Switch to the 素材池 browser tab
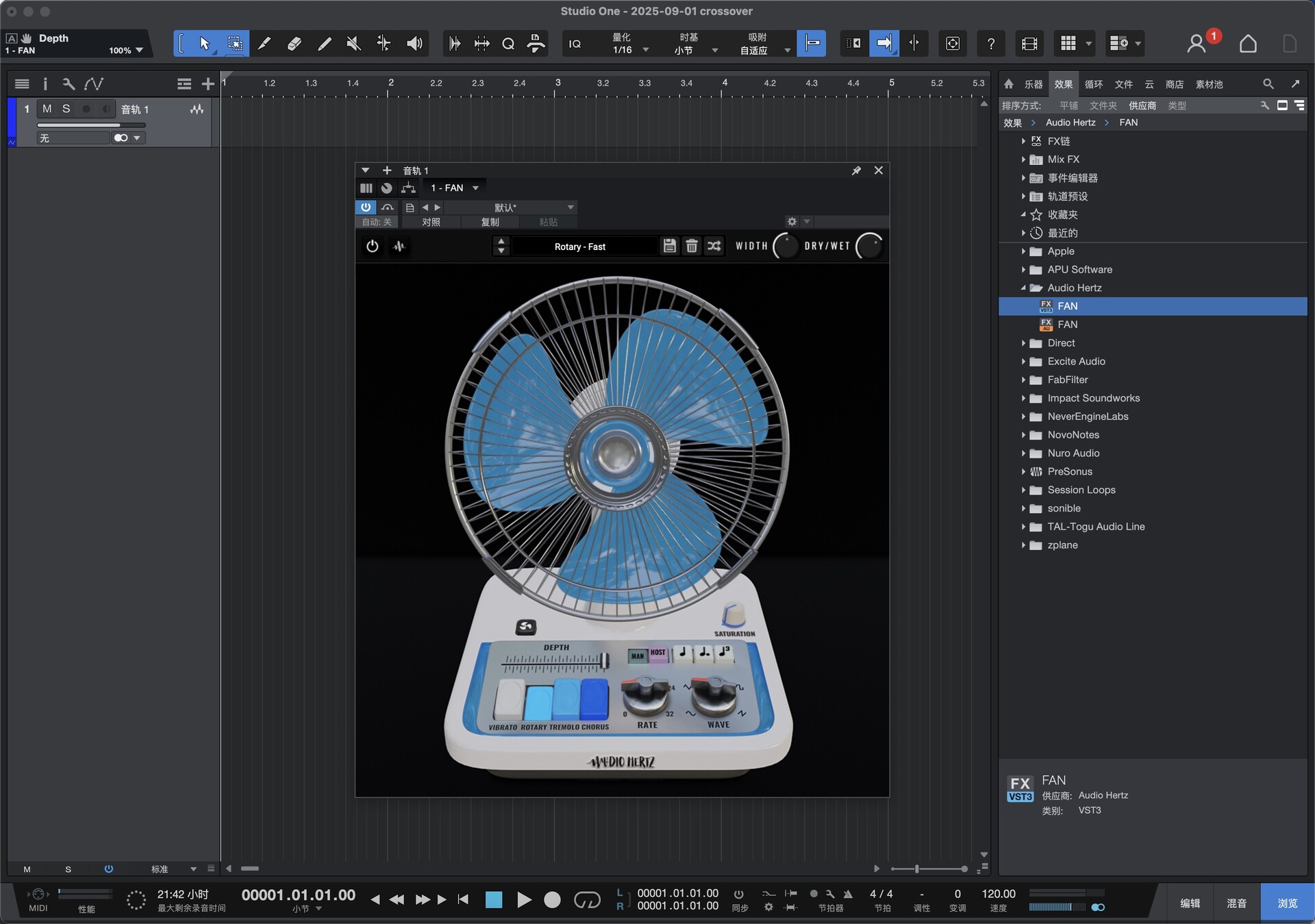 [x=1209, y=84]
